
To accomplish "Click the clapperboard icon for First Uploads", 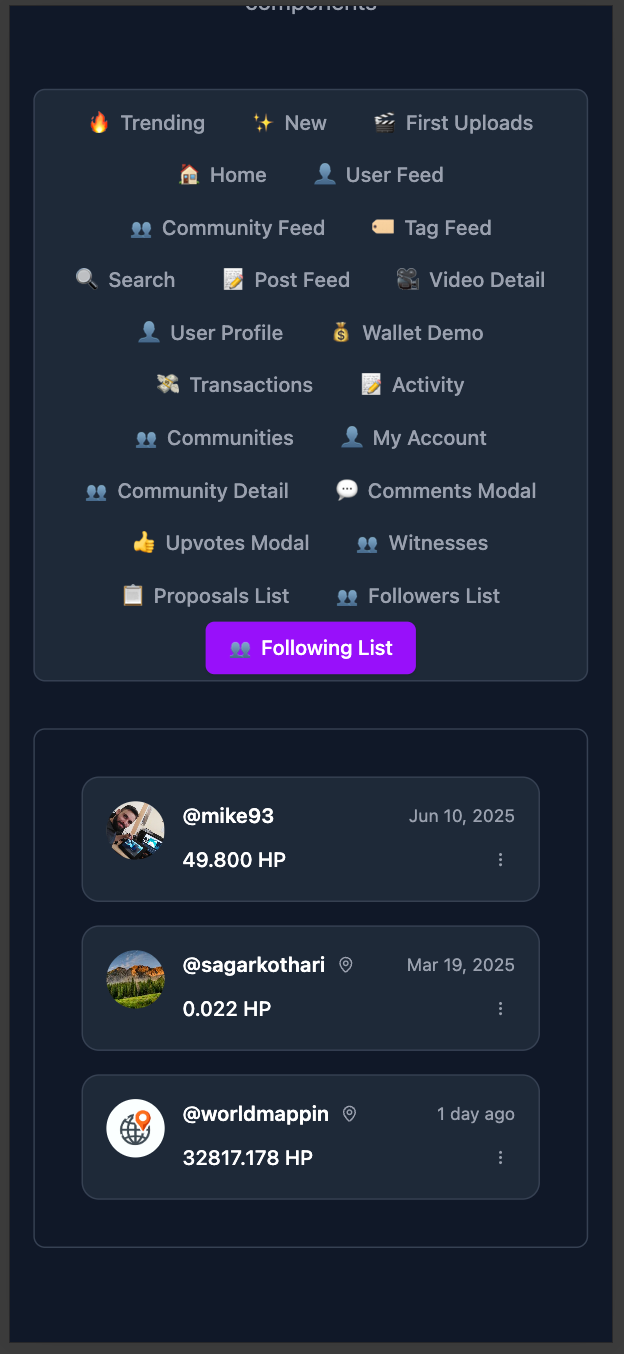I will coord(384,123).
